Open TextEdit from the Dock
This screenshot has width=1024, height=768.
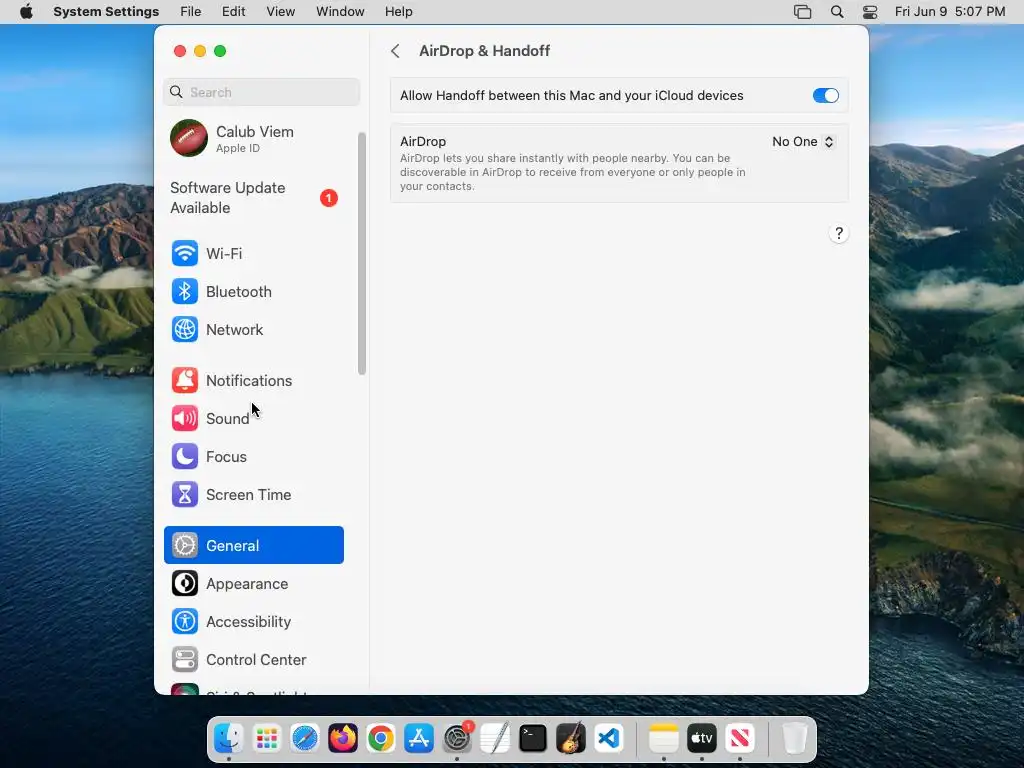coord(495,739)
